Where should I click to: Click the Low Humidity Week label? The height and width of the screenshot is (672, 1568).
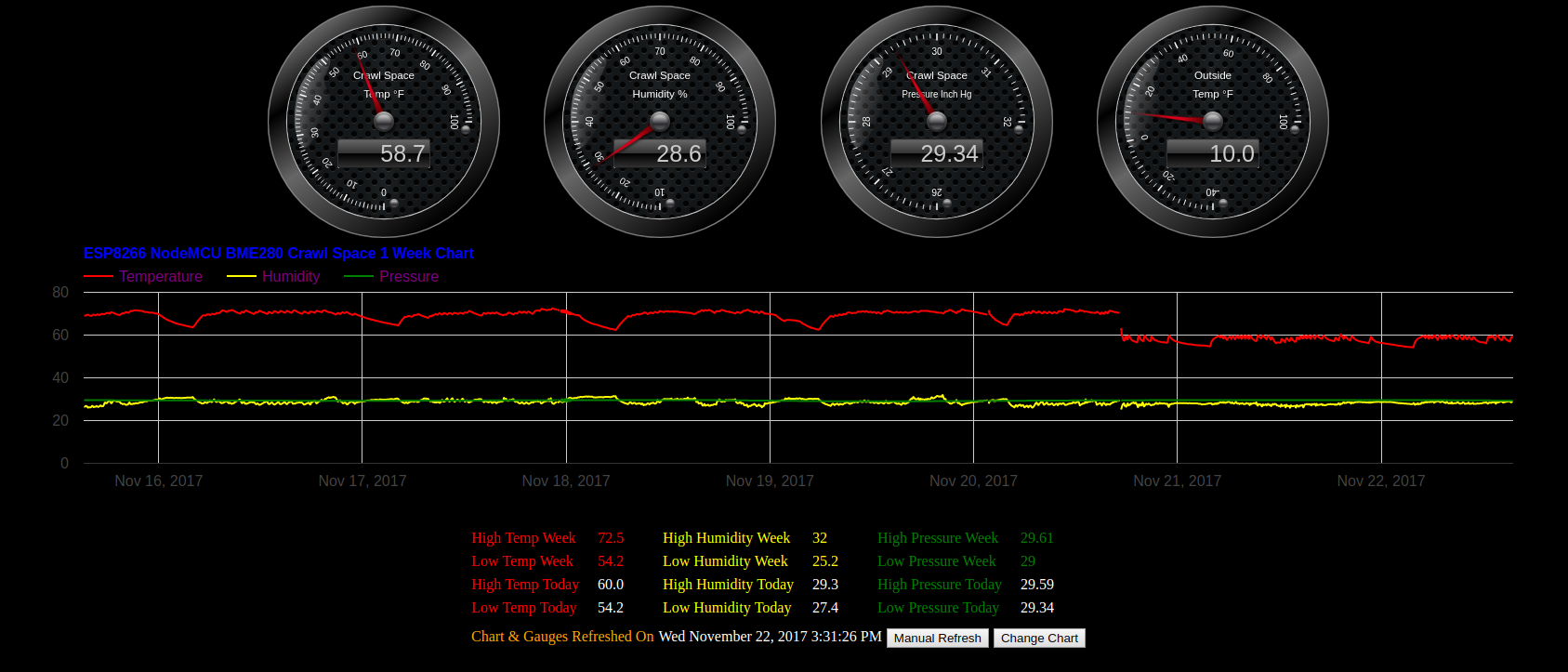725,561
